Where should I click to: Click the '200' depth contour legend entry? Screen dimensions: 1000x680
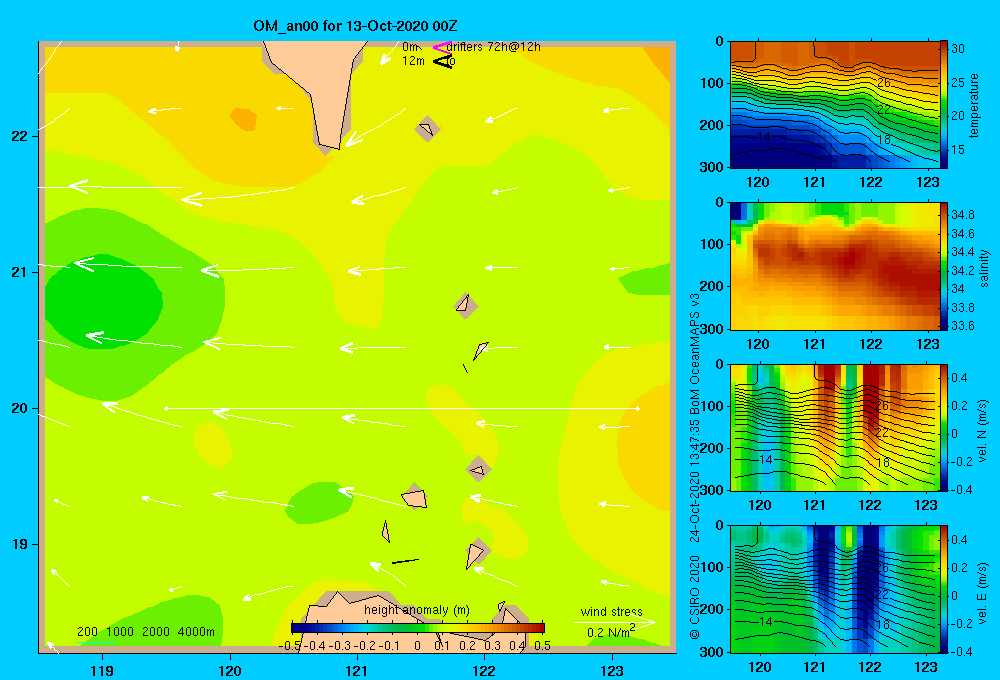click(87, 632)
